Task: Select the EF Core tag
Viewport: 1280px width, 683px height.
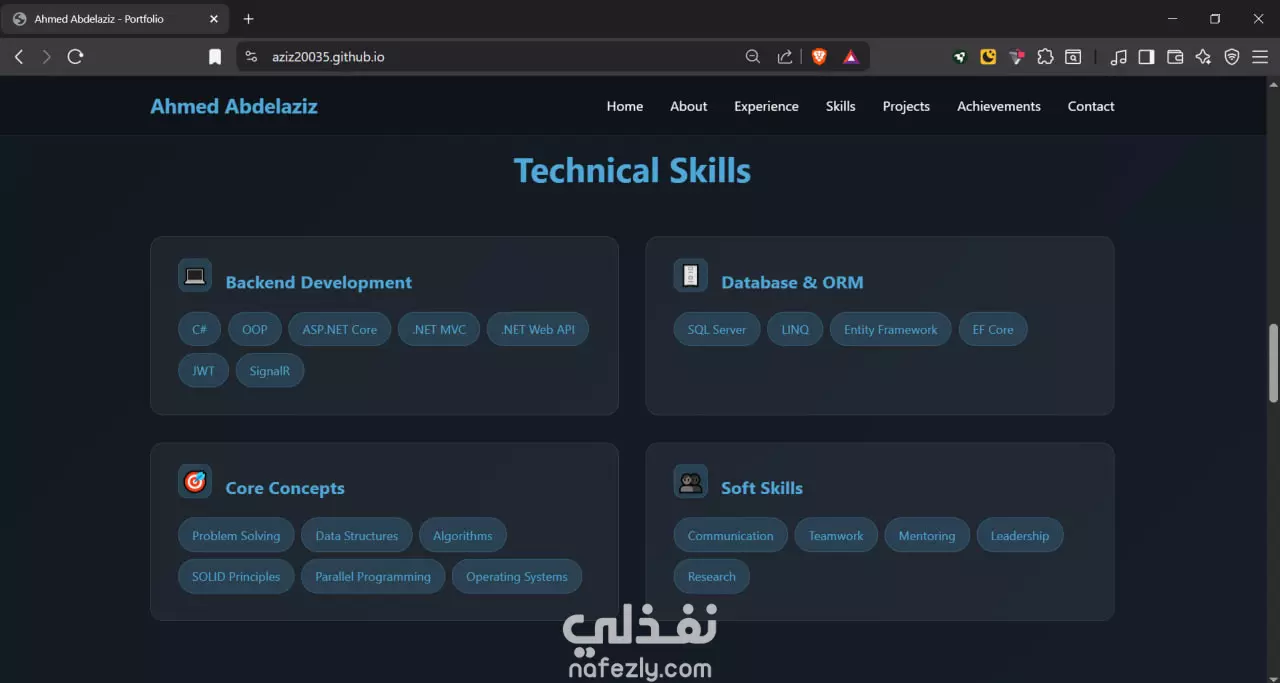Action: click(993, 329)
